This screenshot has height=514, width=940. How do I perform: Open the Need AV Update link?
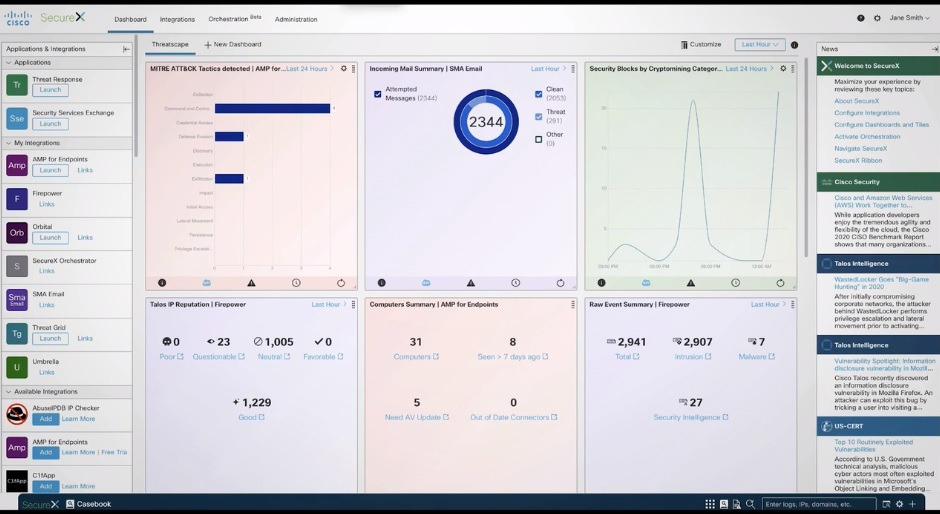417,417
